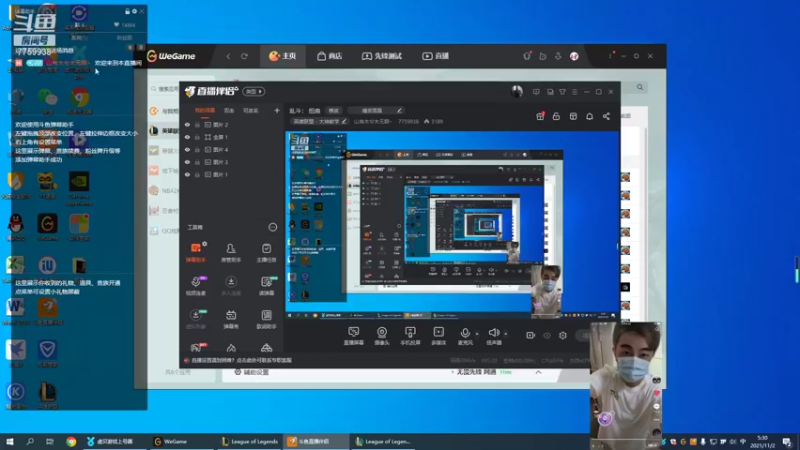800x450 pixels.
Task: Expand microphone options arrow
Action: click(477, 334)
